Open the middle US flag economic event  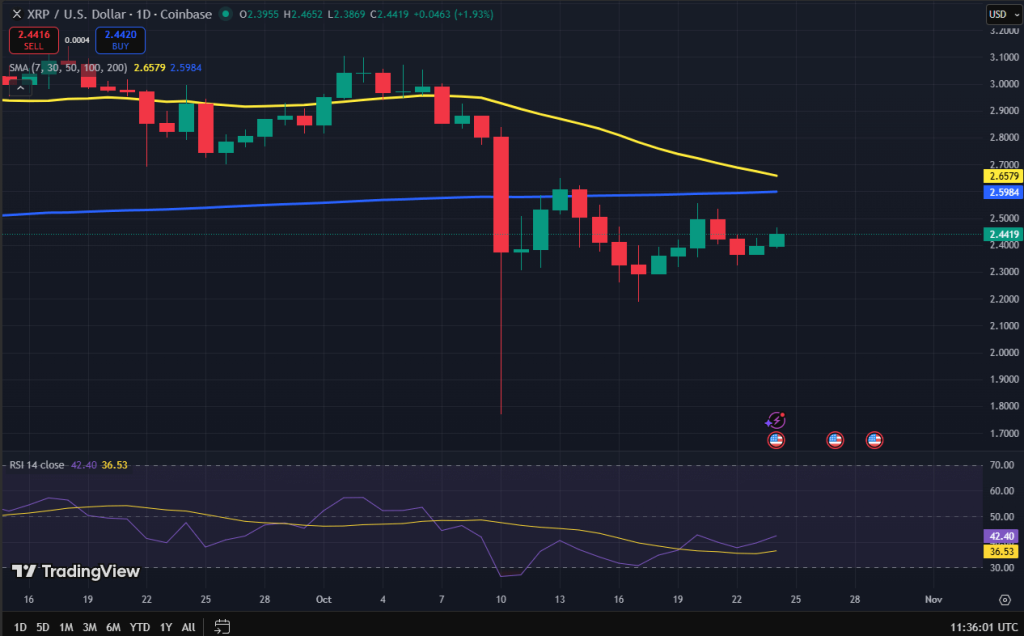835,440
